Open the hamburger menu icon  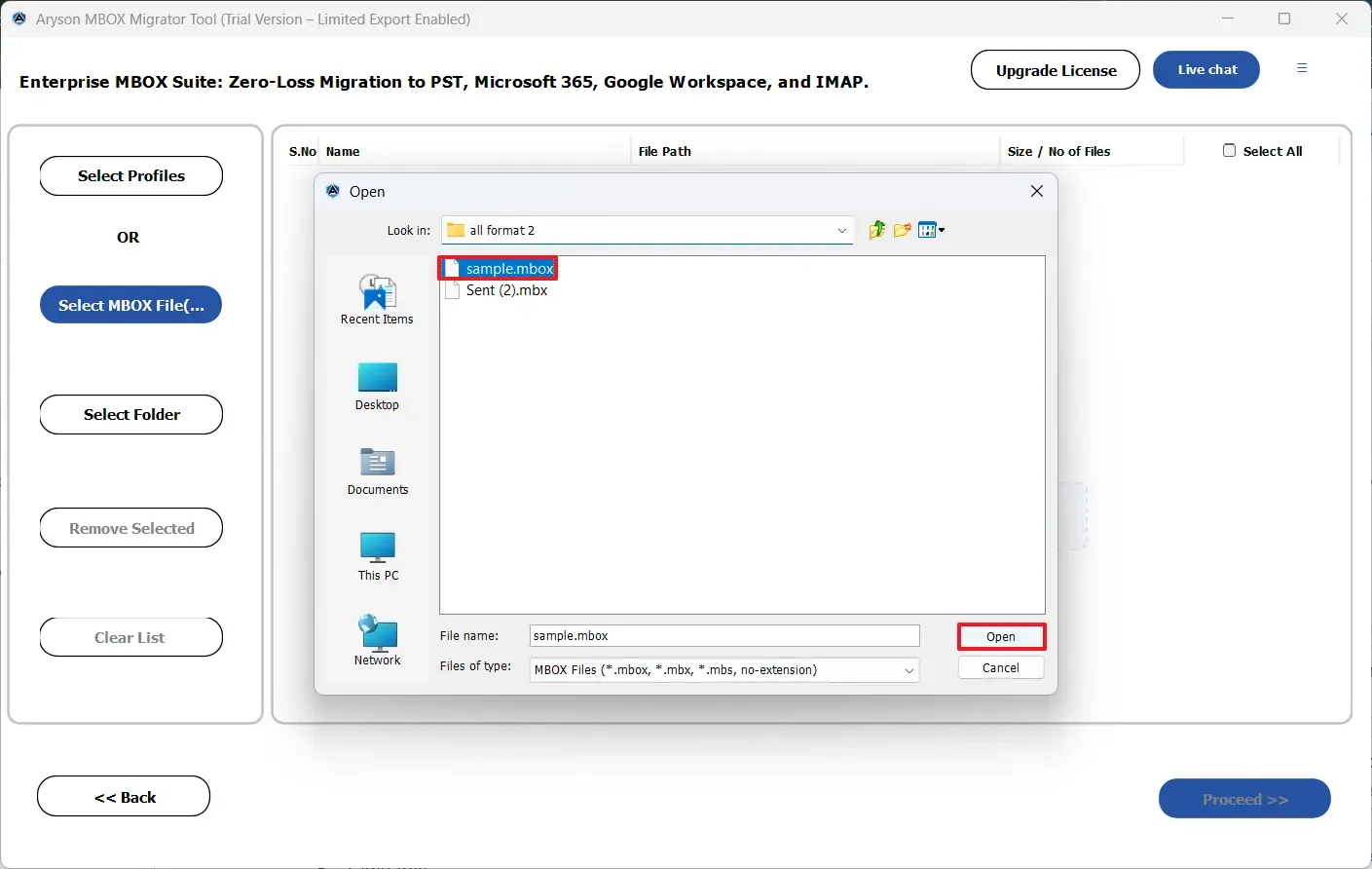(1302, 68)
